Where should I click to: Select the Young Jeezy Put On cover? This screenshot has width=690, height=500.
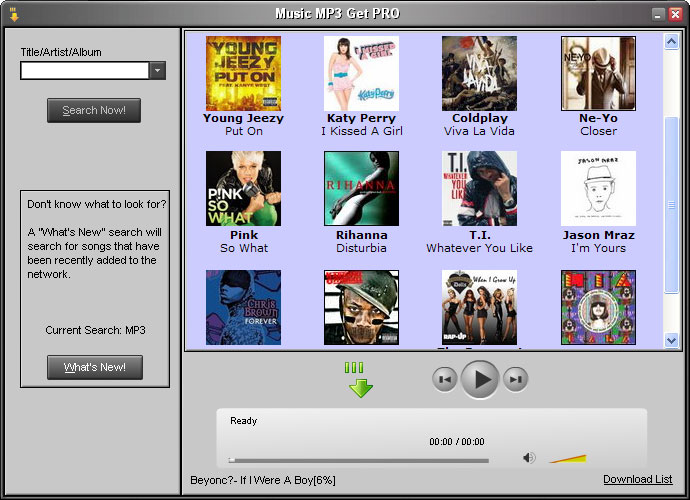243,73
